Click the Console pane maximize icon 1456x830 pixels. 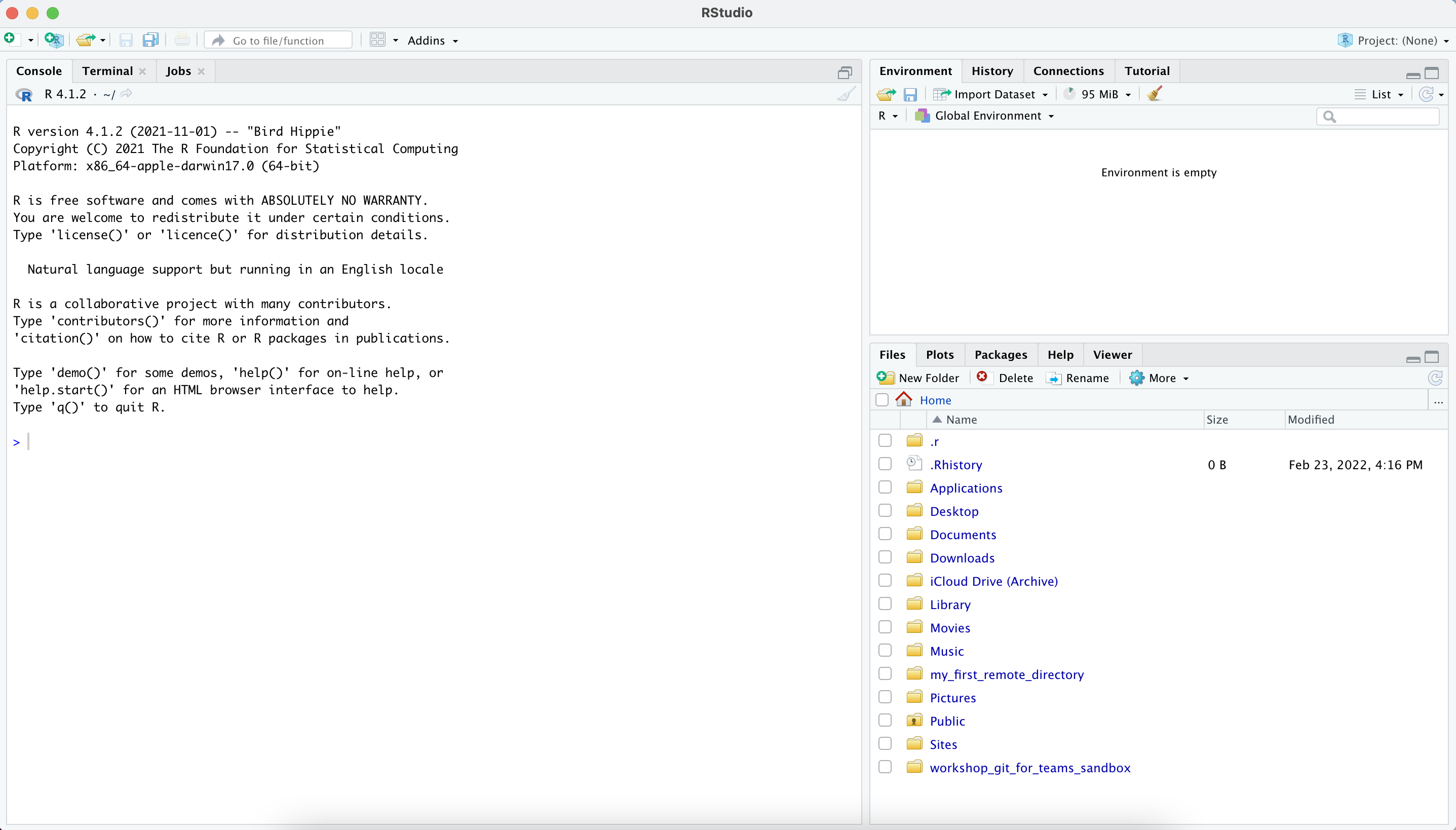(845, 72)
